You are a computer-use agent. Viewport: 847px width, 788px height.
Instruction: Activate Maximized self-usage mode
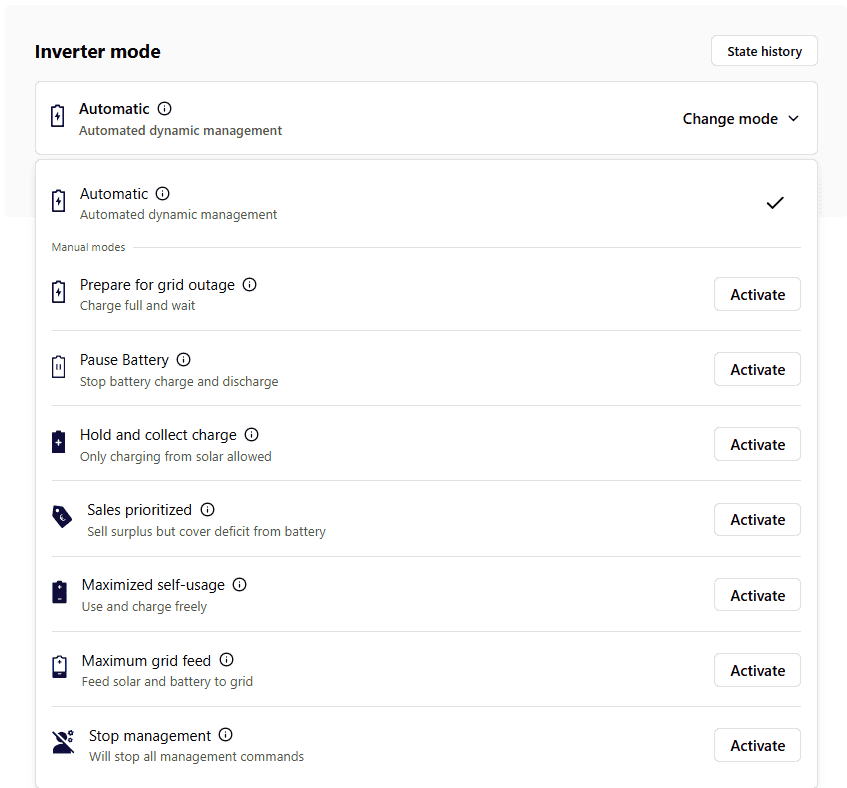click(x=757, y=595)
